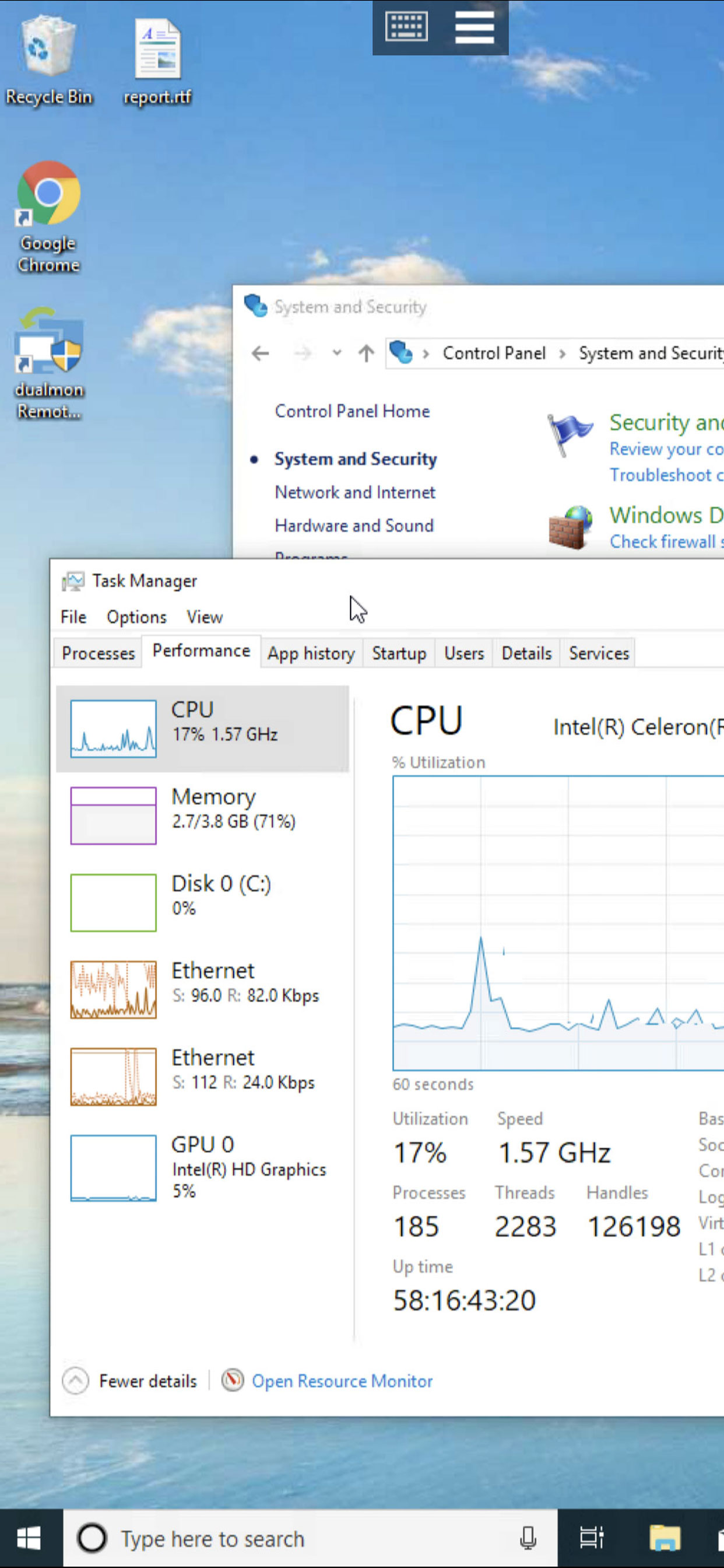Click the Forward arrow in System and Security window

pyautogui.click(x=303, y=353)
